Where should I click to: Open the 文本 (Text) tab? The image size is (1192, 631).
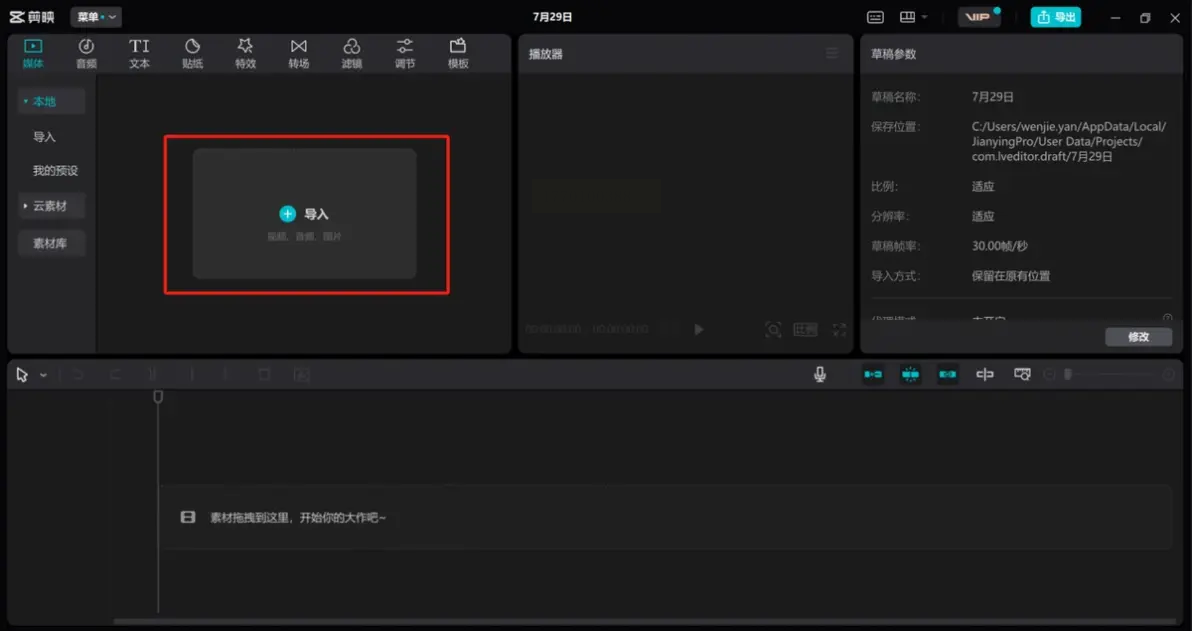139,54
